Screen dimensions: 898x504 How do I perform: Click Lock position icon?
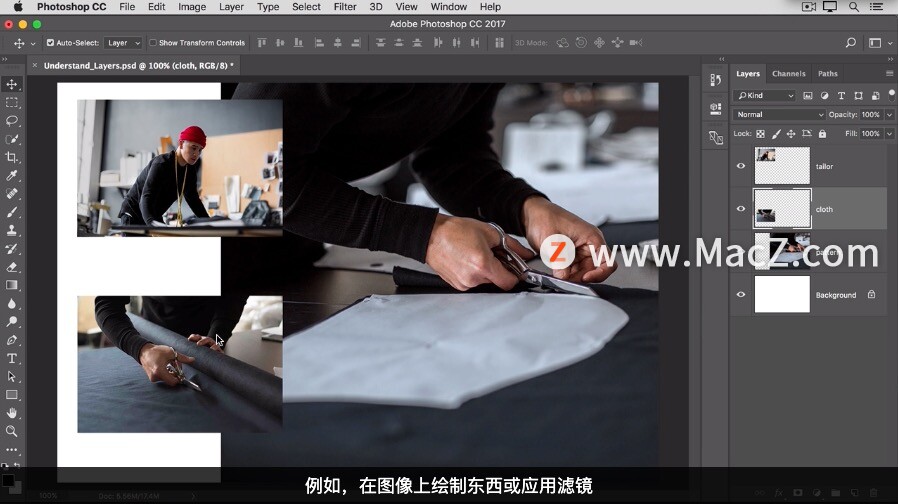tap(791, 134)
